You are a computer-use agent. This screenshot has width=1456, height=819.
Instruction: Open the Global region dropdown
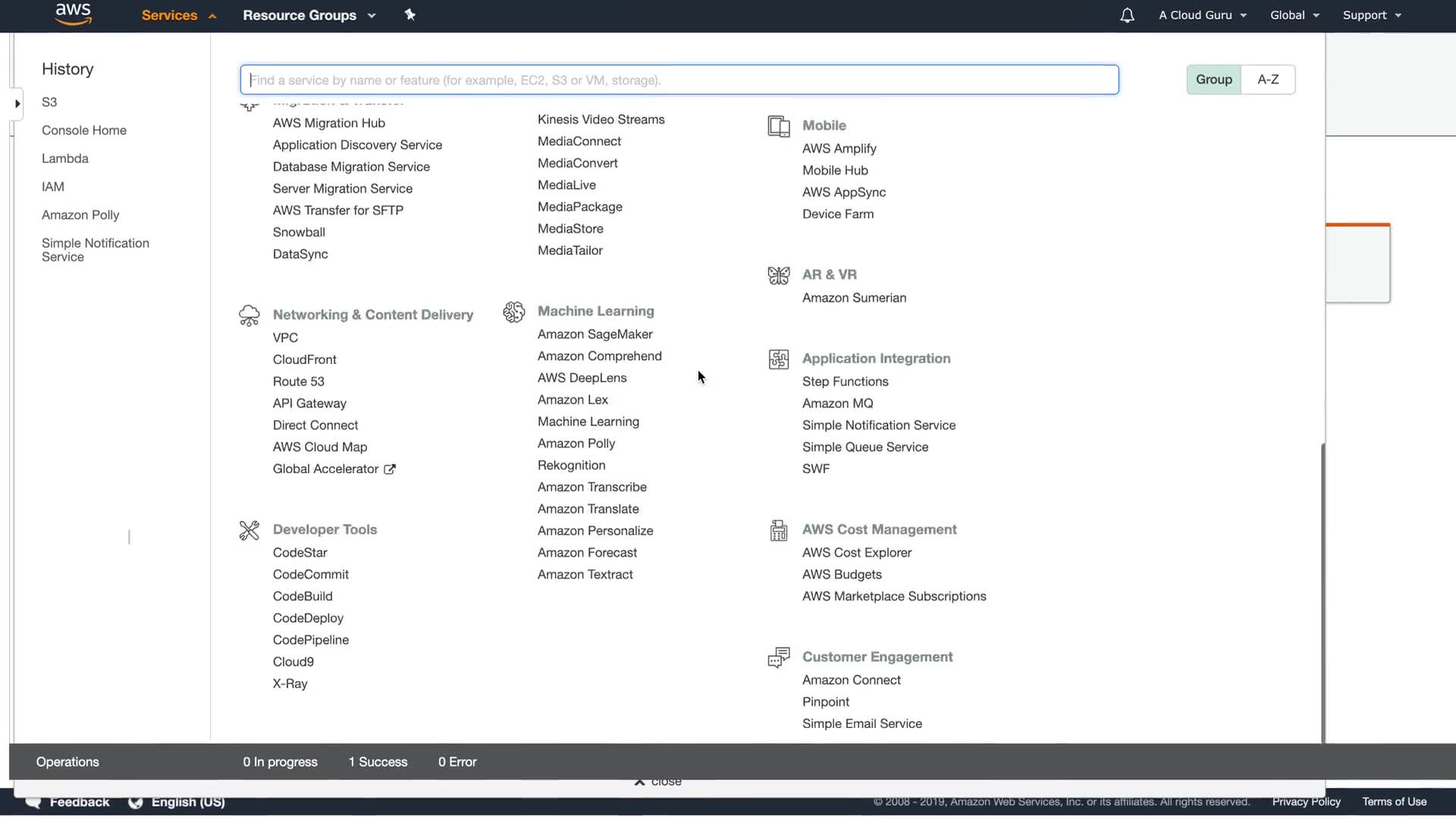click(1294, 15)
